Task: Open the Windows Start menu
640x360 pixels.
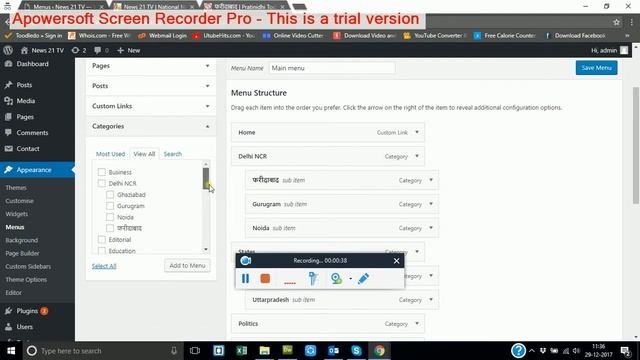Action: coord(11,351)
